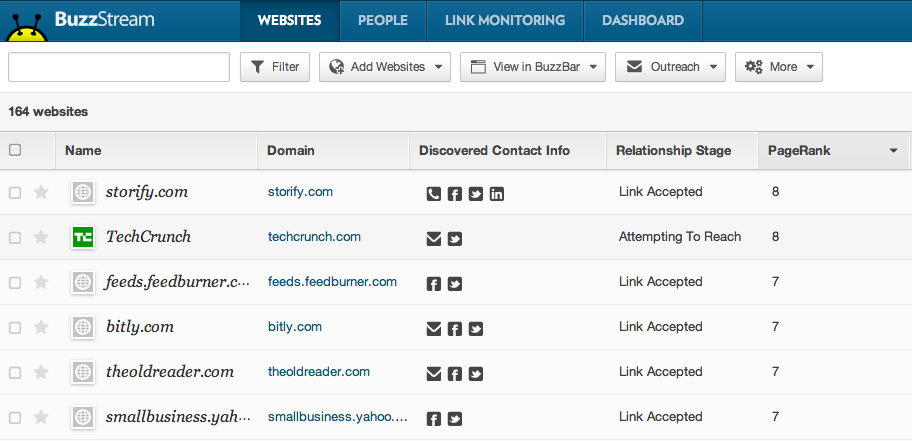This screenshot has width=912, height=441.
Task: Check the storify.com row checkbox
Action: coord(15,193)
